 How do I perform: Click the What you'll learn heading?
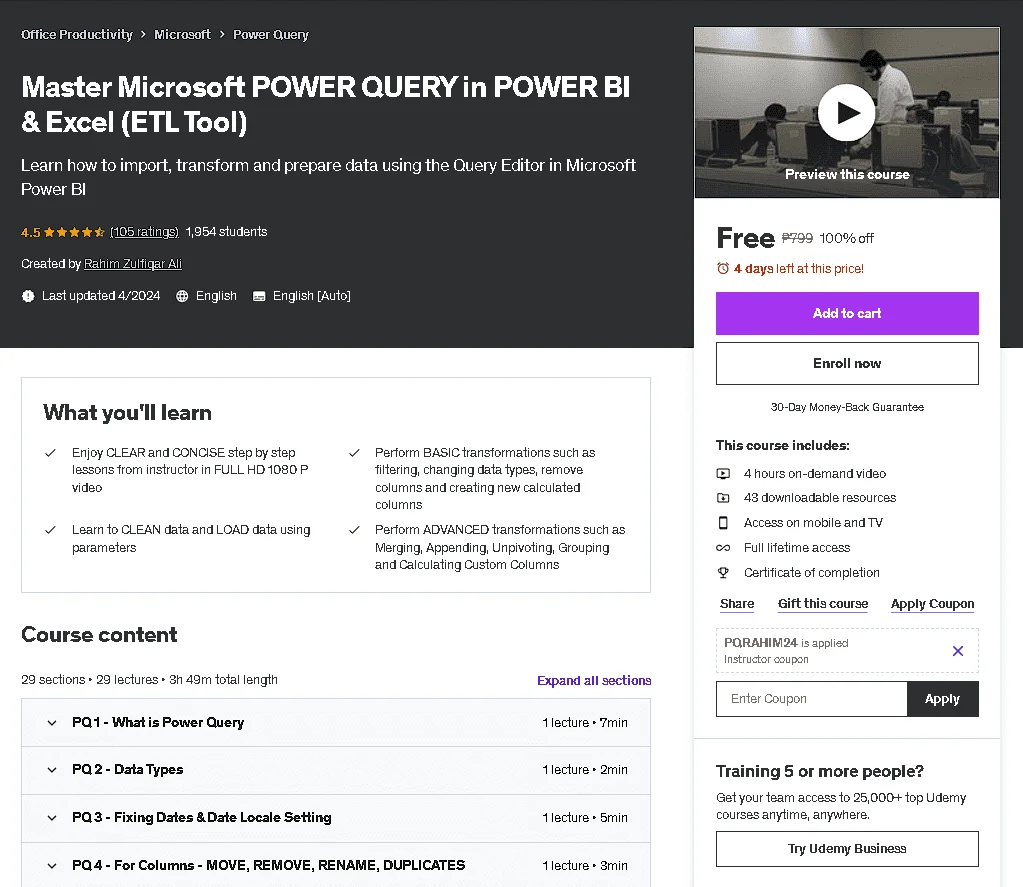click(x=127, y=413)
